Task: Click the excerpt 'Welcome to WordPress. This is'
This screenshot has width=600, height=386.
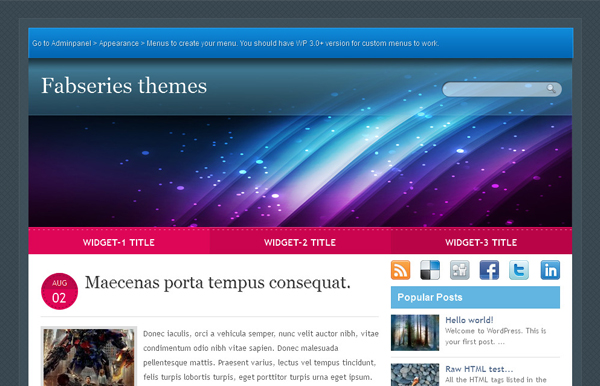Action: 496,331
